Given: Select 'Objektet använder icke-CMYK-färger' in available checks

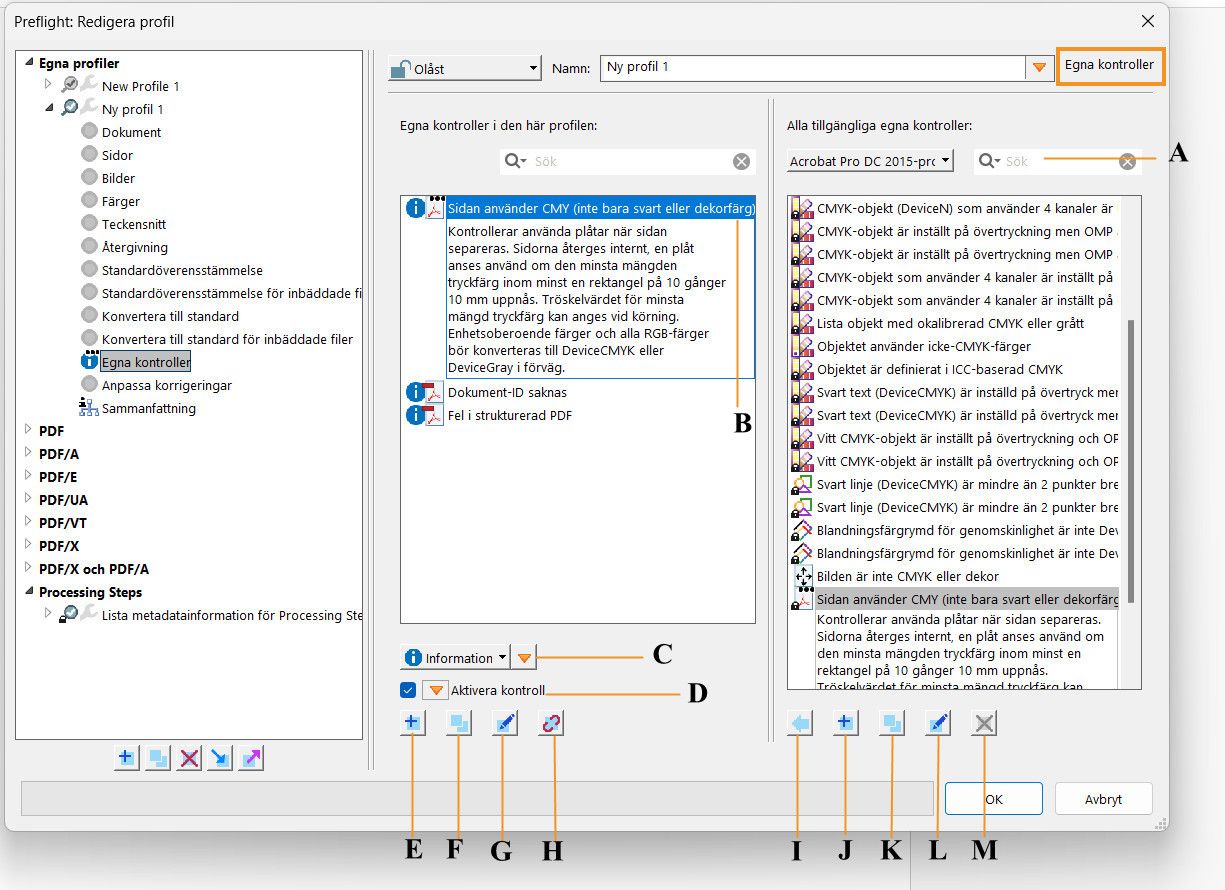Looking at the screenshot, I should pyautogui.click(x=924, y=346).
